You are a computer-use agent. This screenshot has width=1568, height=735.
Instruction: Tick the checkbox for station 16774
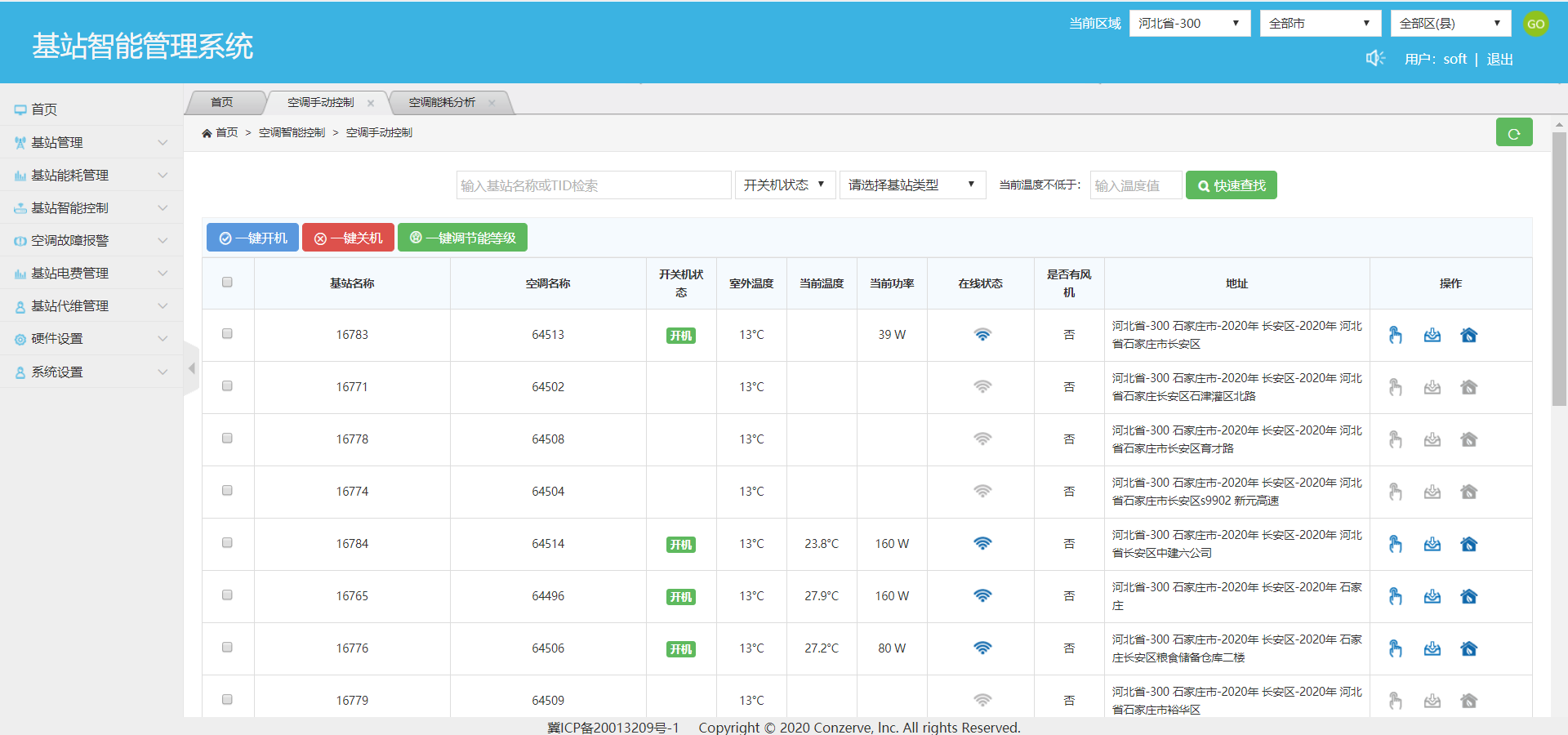click(x=227, y=490)
